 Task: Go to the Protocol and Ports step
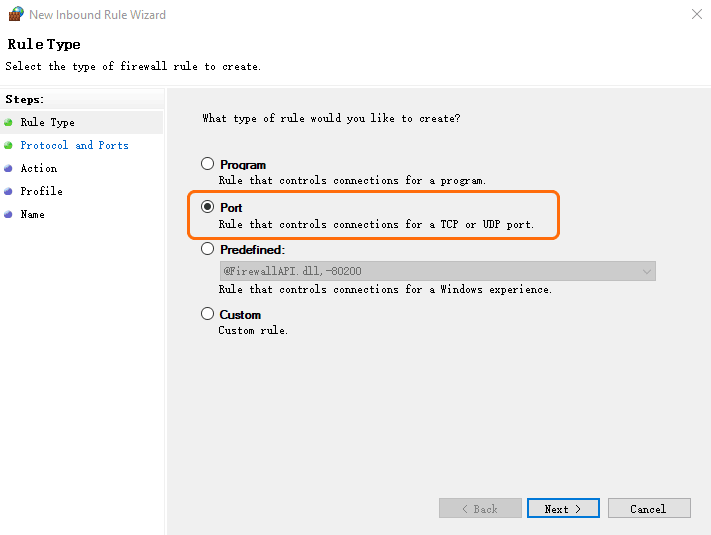(x=74, y=146)
